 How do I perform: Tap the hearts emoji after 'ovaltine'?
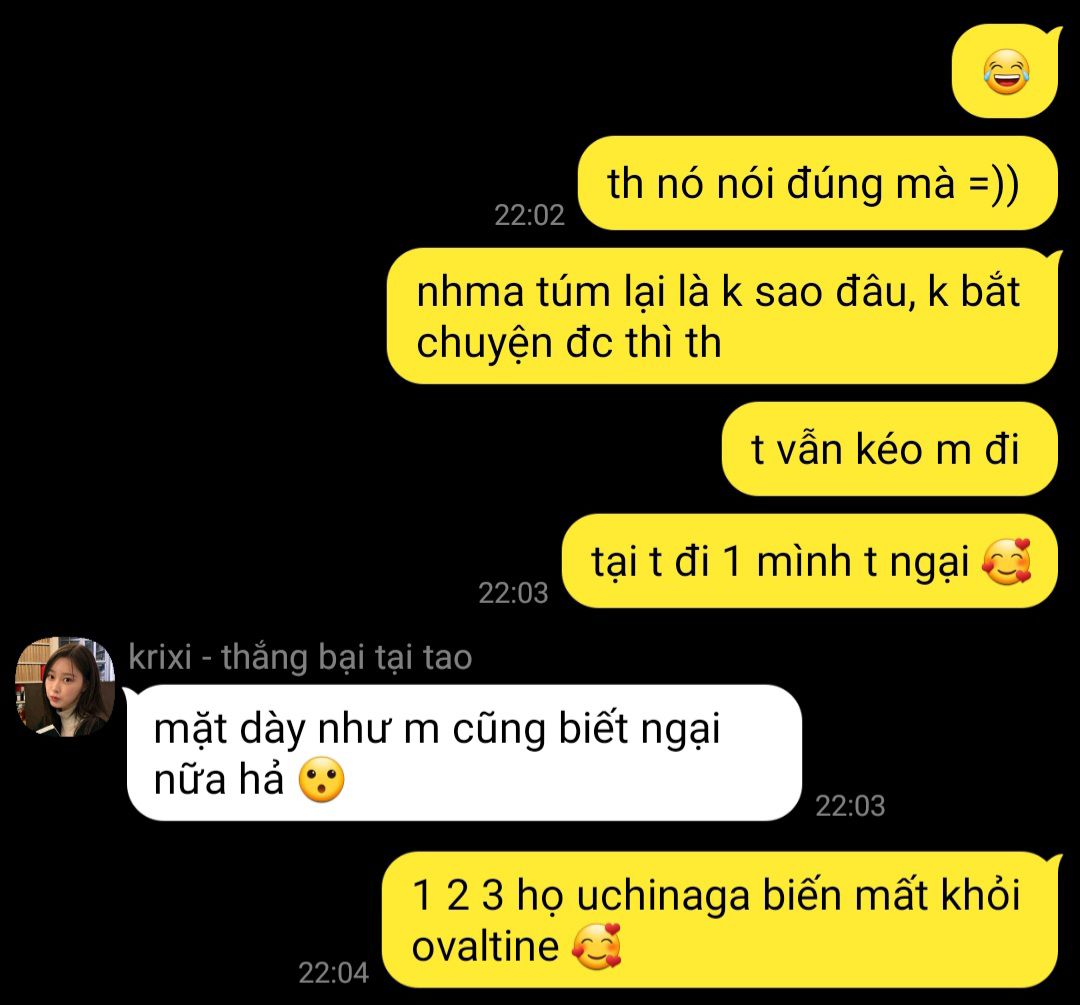coord(596,947)
